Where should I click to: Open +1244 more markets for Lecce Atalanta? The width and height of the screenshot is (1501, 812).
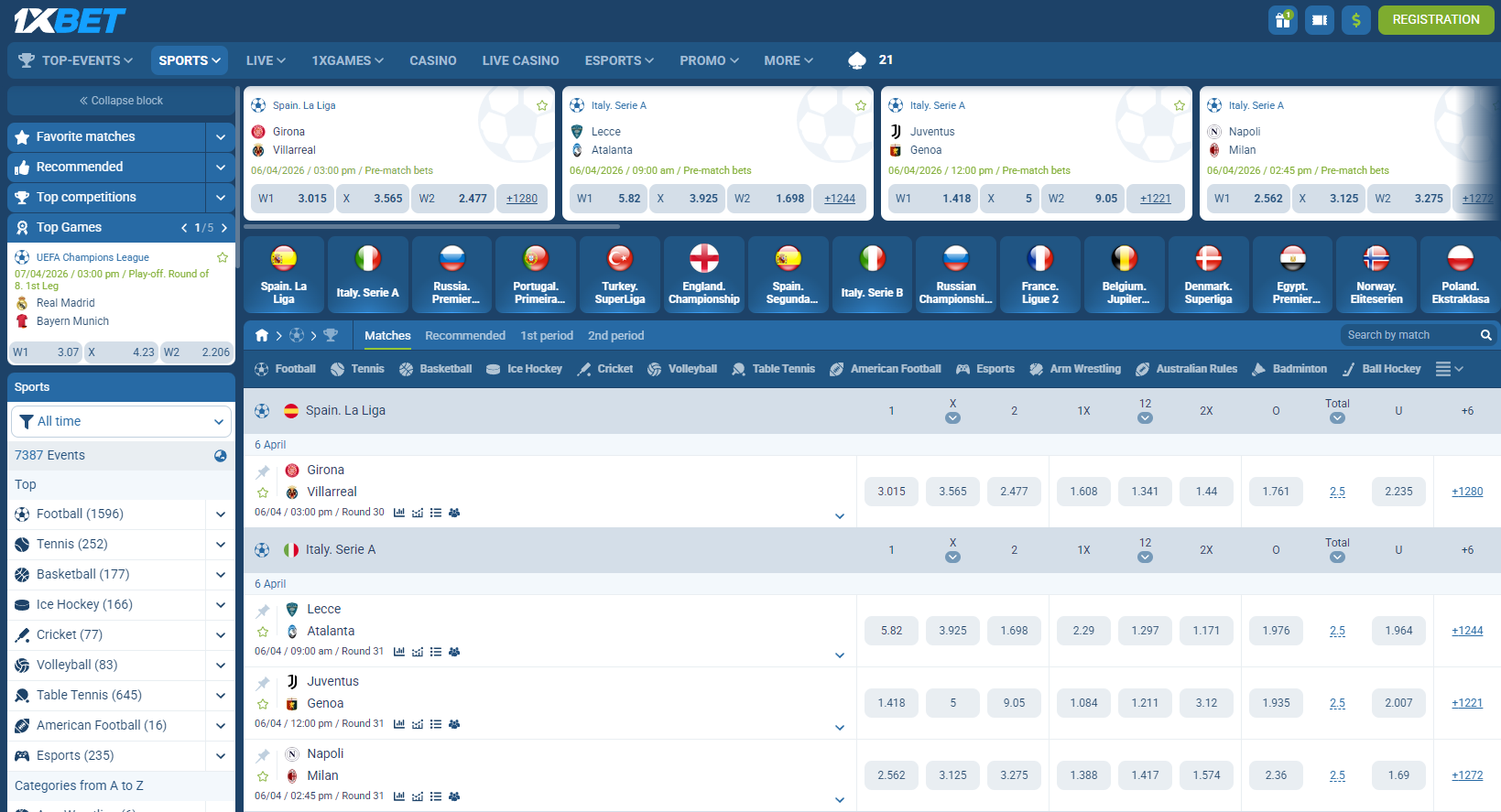(1467, 631)
